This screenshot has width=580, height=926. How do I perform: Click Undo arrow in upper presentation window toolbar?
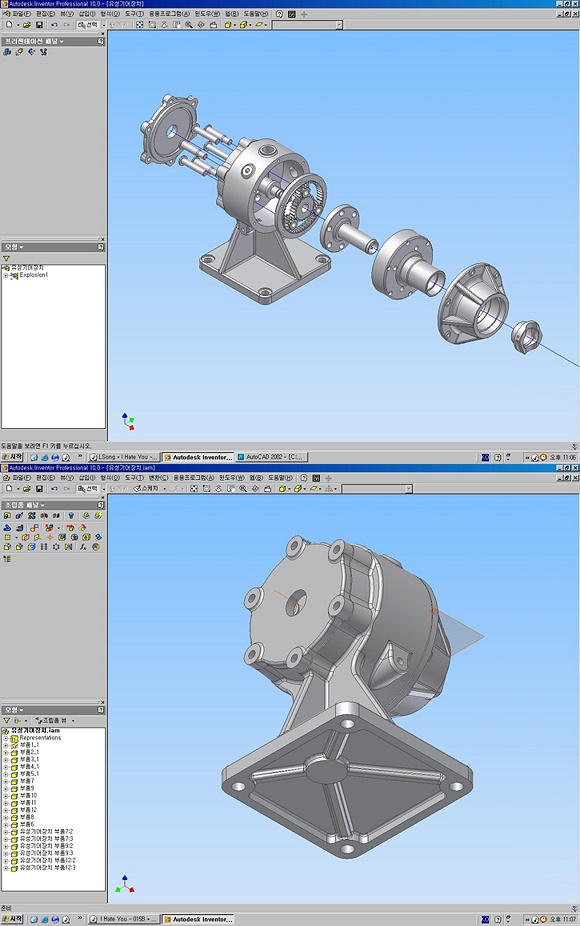pyautogui.click(x=54, y=25)
